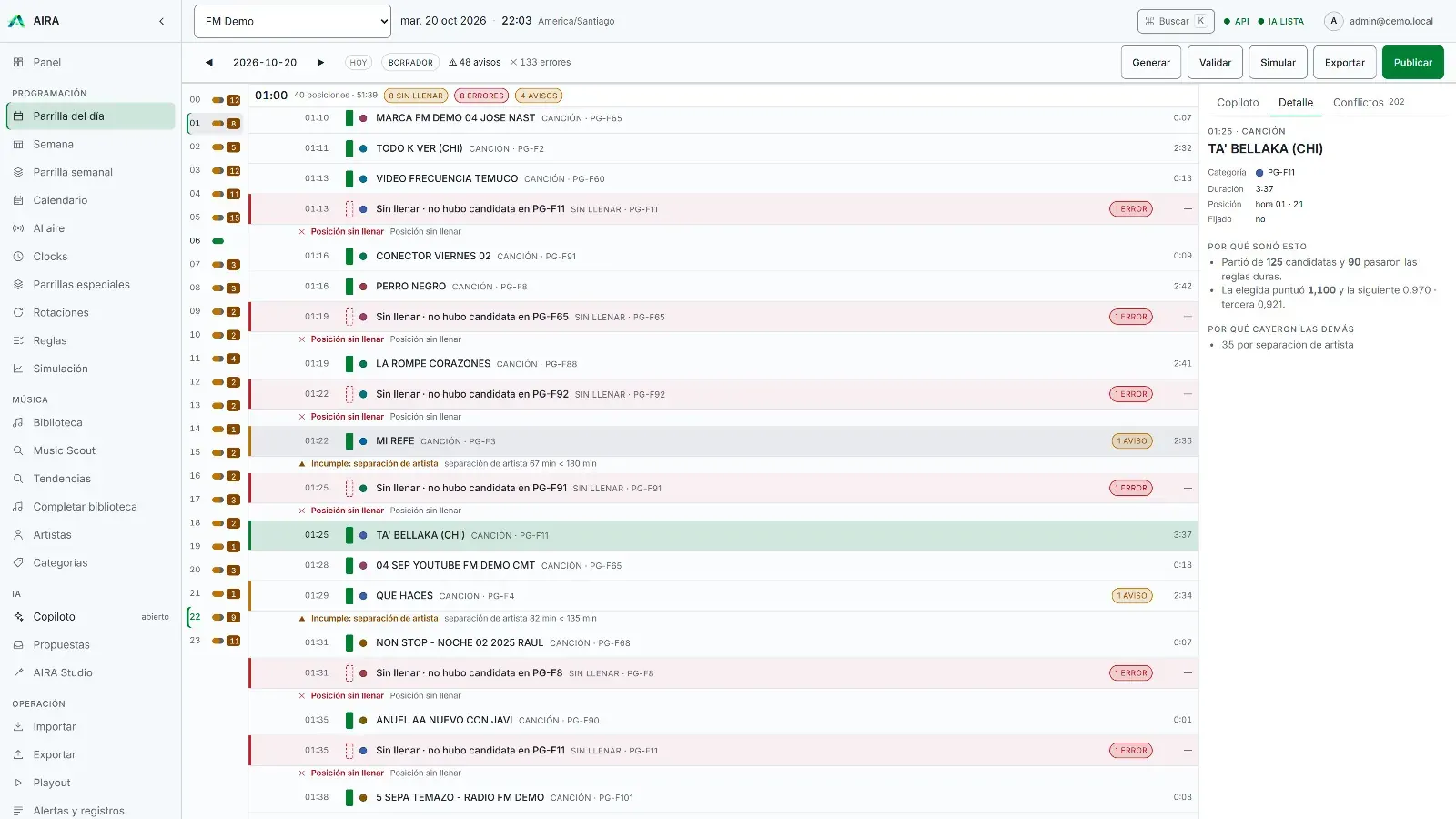Switch to the Copiloto tab
Viewport: 1456px width, 819px height.
click(1238, 103)
